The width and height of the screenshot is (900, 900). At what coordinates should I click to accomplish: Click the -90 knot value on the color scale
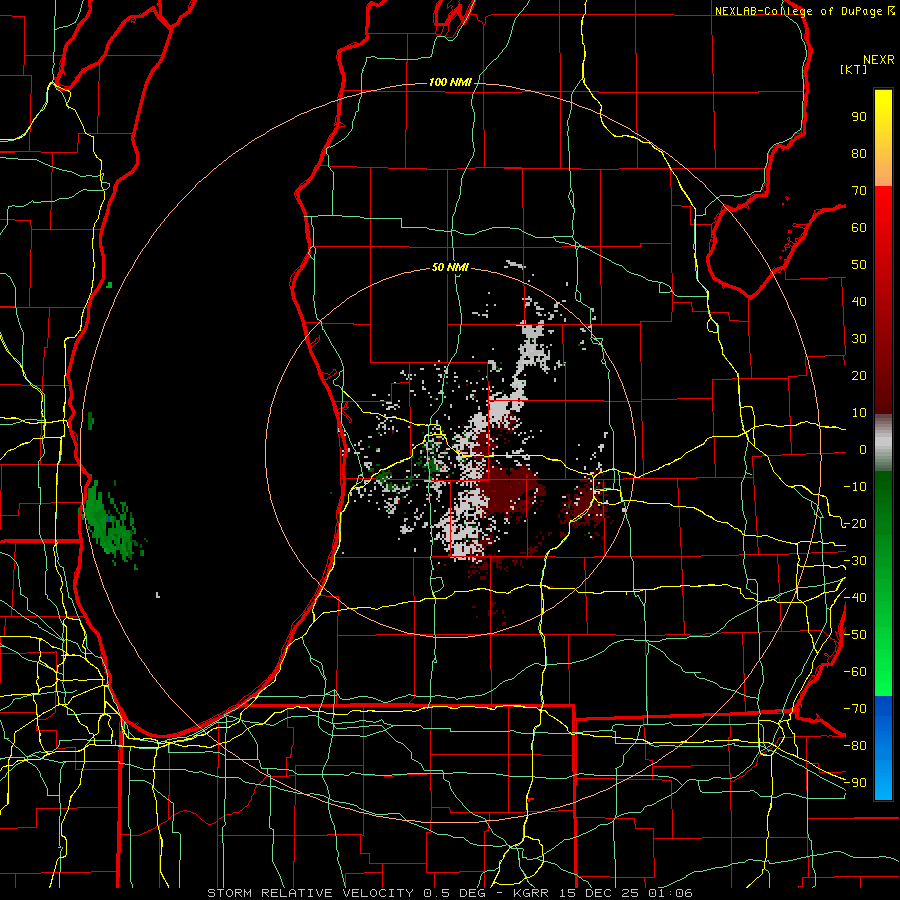855,783
